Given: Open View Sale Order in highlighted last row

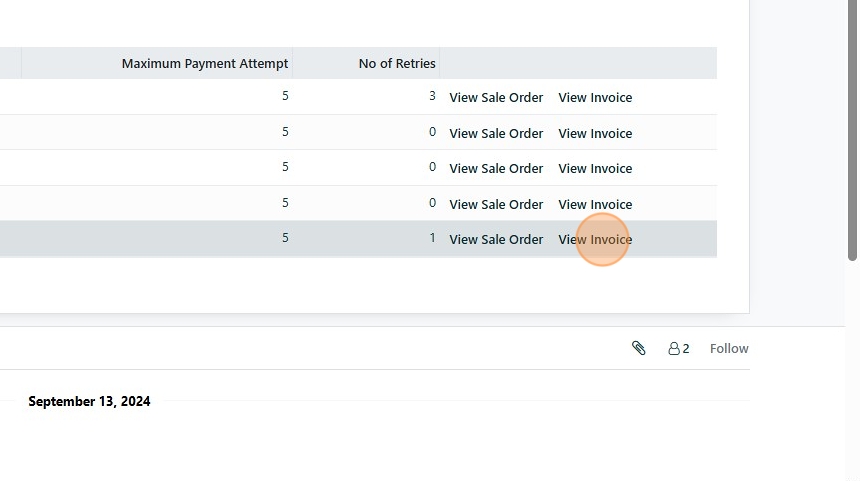Looking at the screenshot, I should (496, 239).
